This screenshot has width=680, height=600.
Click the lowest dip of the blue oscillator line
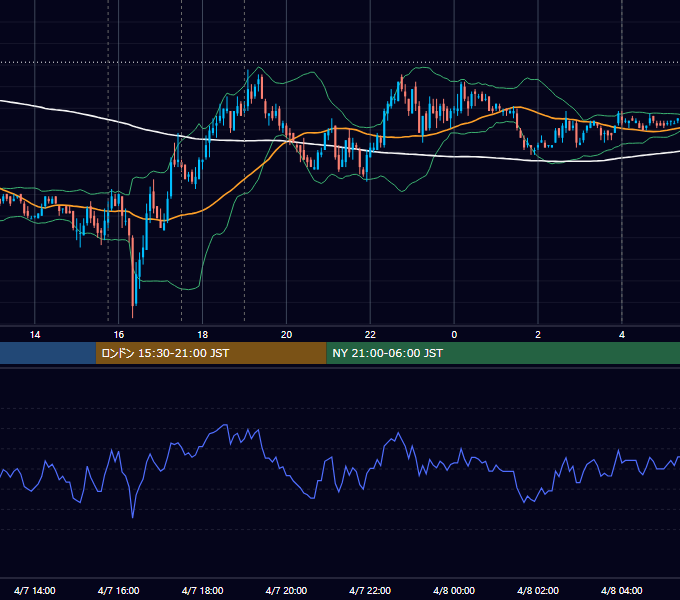pos(132,516)
